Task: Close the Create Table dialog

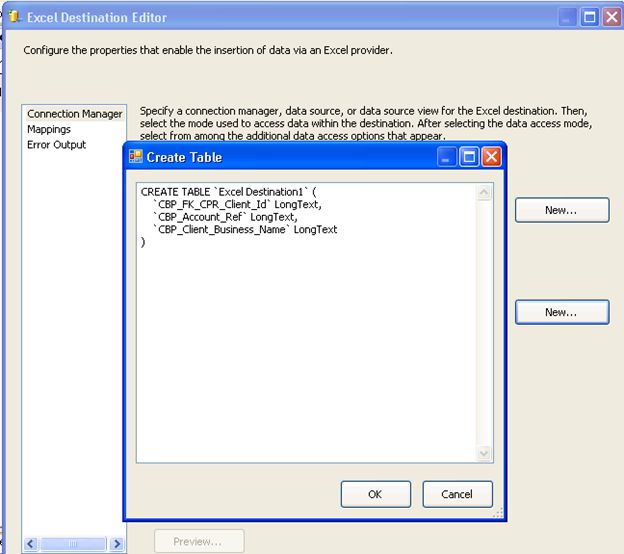Action: [491, 157]
